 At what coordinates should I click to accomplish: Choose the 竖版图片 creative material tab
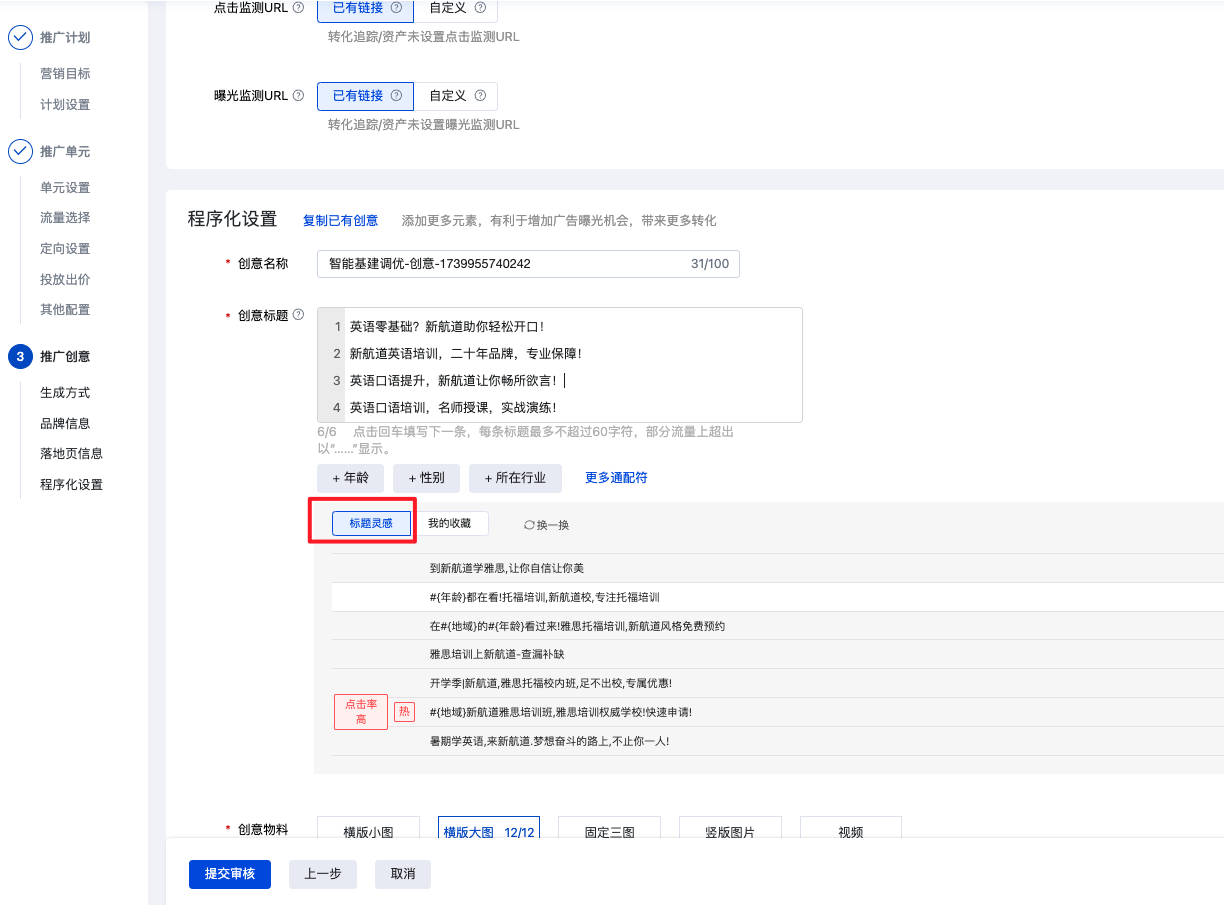click(x=729, y=831)
